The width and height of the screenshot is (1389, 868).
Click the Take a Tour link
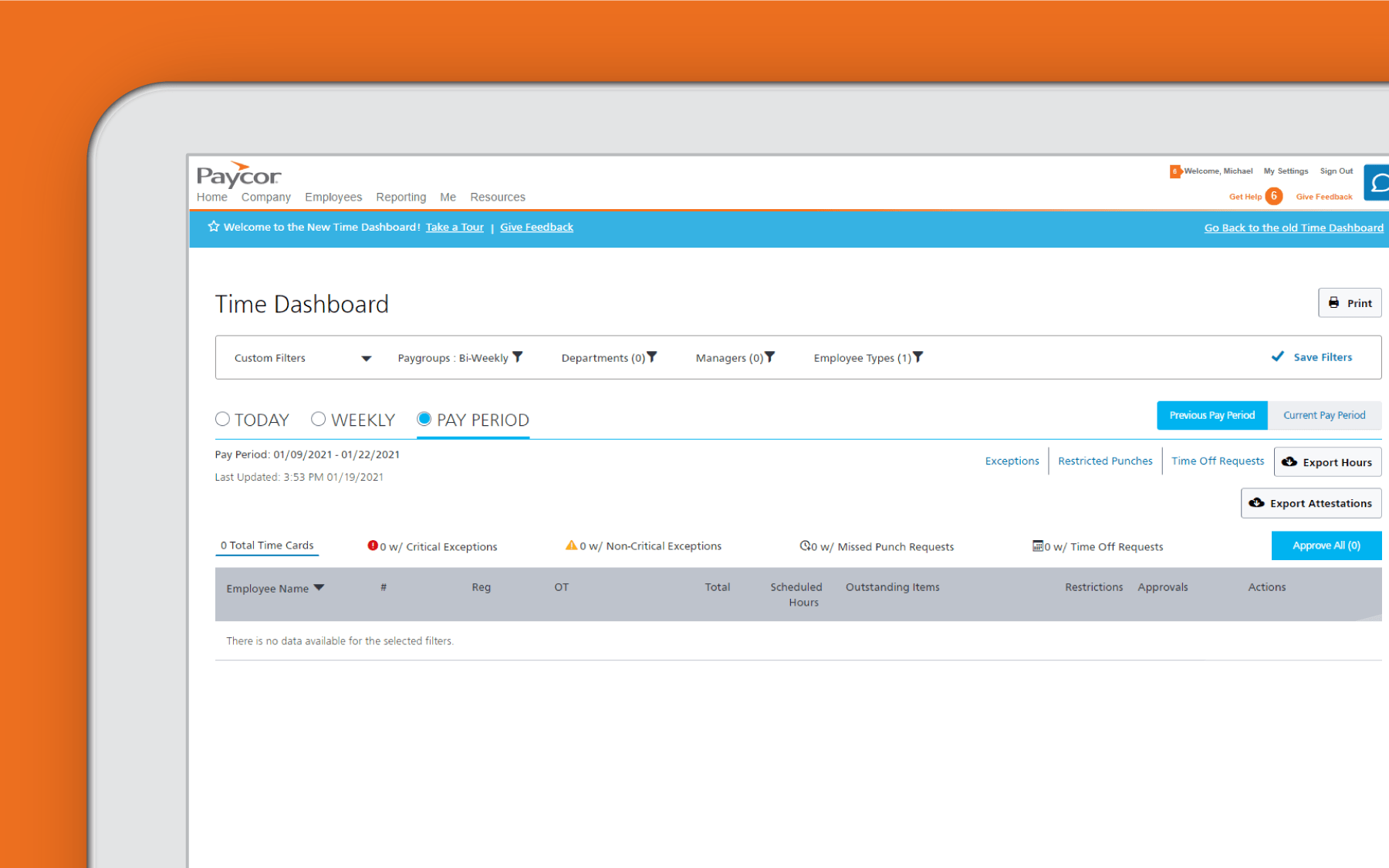(x=455, y=227)
